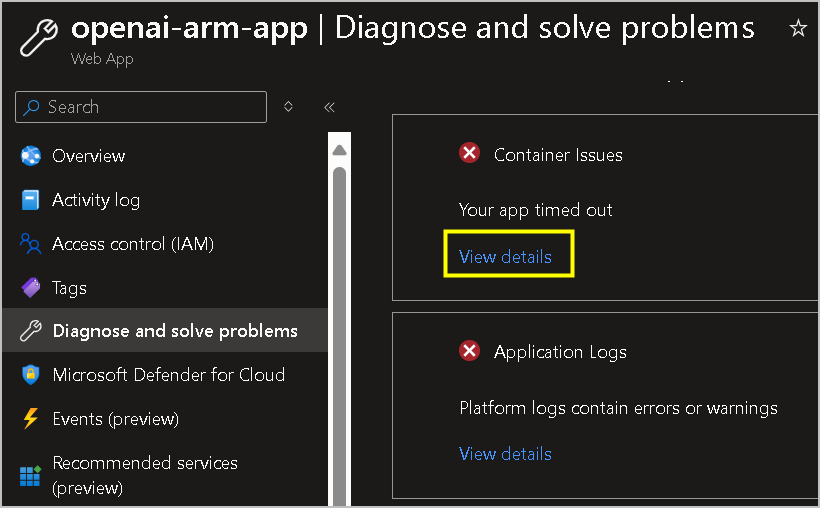
Task: Click the Container Issues red error icon
Action: pos(469,154)
